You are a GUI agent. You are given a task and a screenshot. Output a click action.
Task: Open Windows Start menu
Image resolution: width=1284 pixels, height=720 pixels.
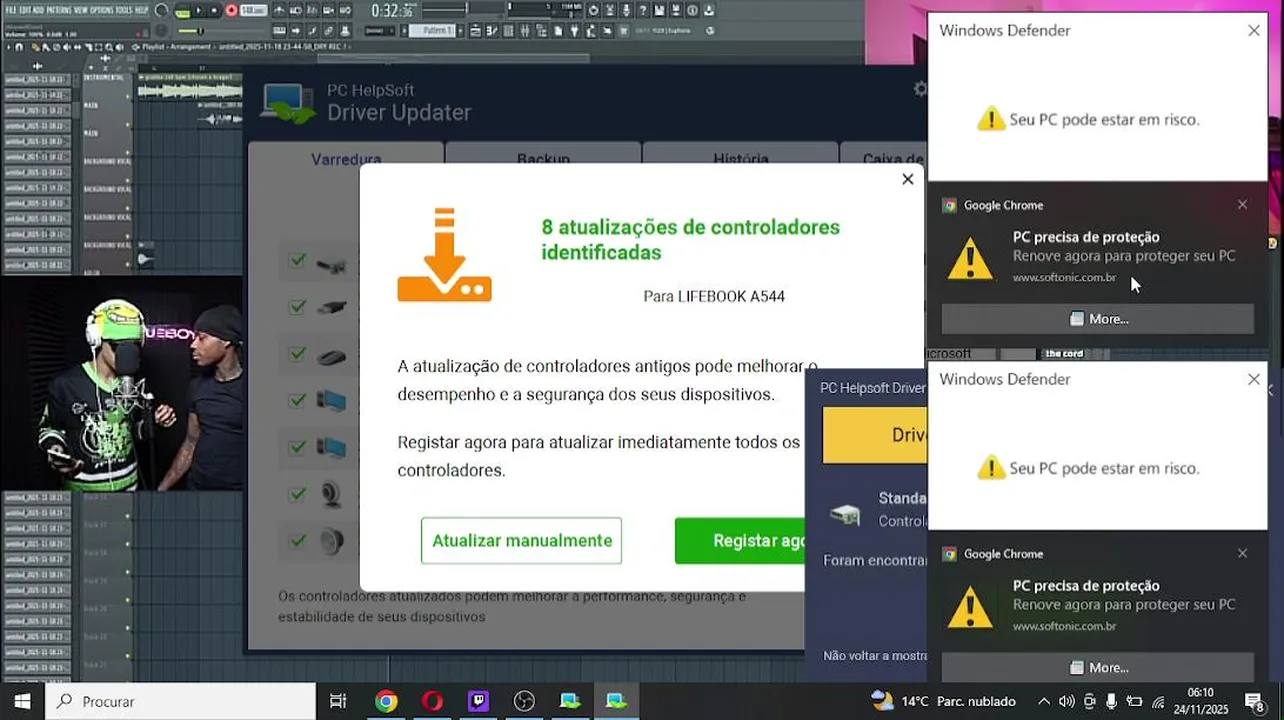pos(22,701)
